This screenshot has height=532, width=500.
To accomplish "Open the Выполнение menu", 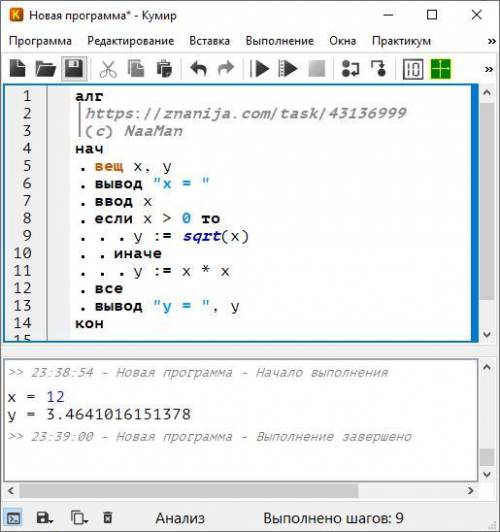I will (x=280, y=41).
